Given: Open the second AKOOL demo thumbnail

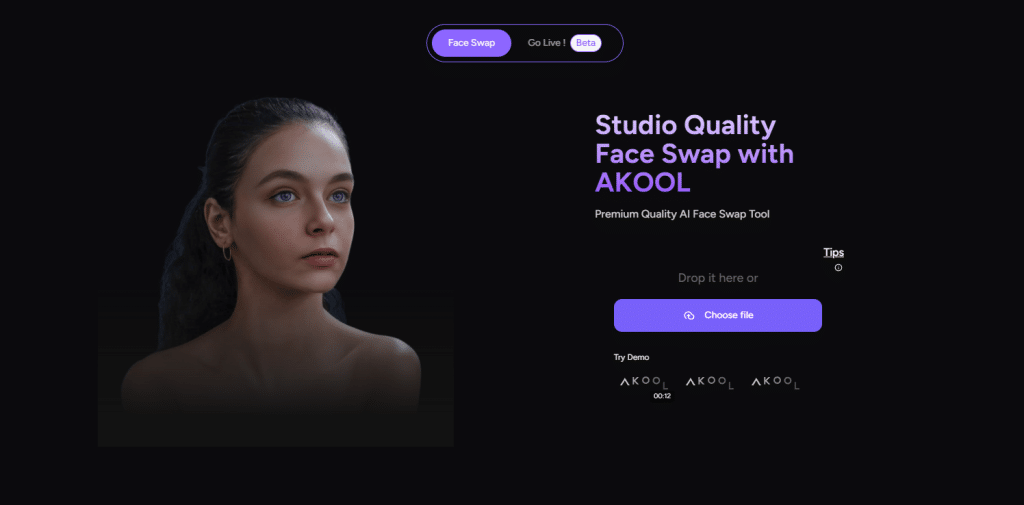Looking at the screenshot, I should 709,383.
